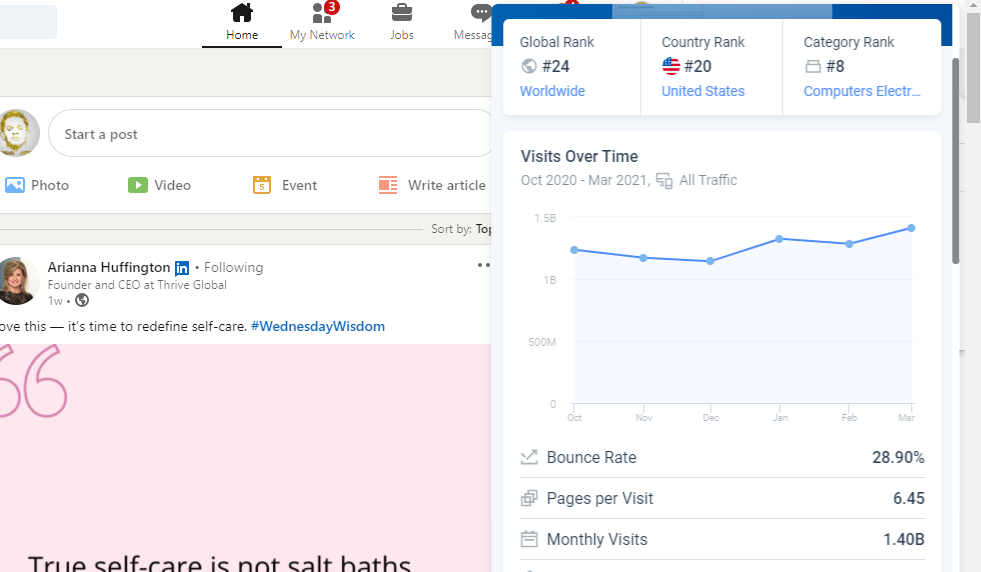
Task: Click the Write article icon
Action: pyautogui.click(x=388, y=185)
